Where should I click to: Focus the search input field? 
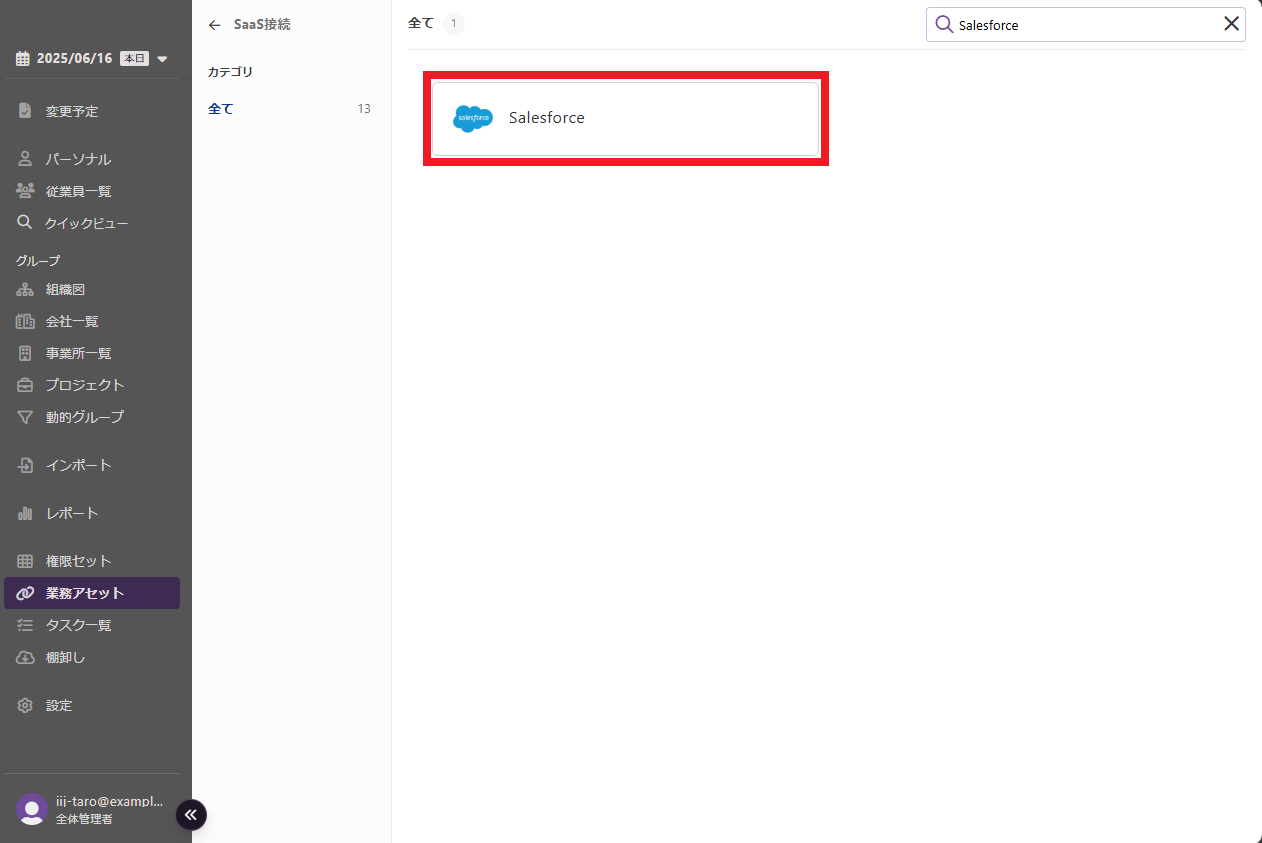click(1080, 25)
